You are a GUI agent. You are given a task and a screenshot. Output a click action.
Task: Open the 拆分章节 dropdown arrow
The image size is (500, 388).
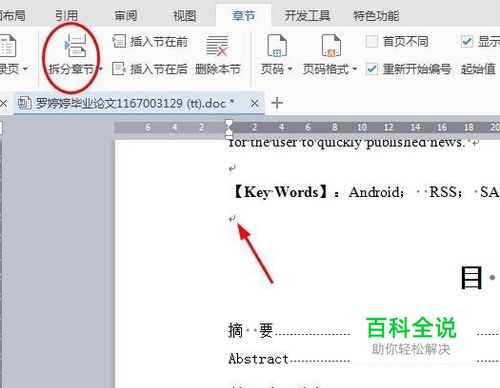[100, 69]
